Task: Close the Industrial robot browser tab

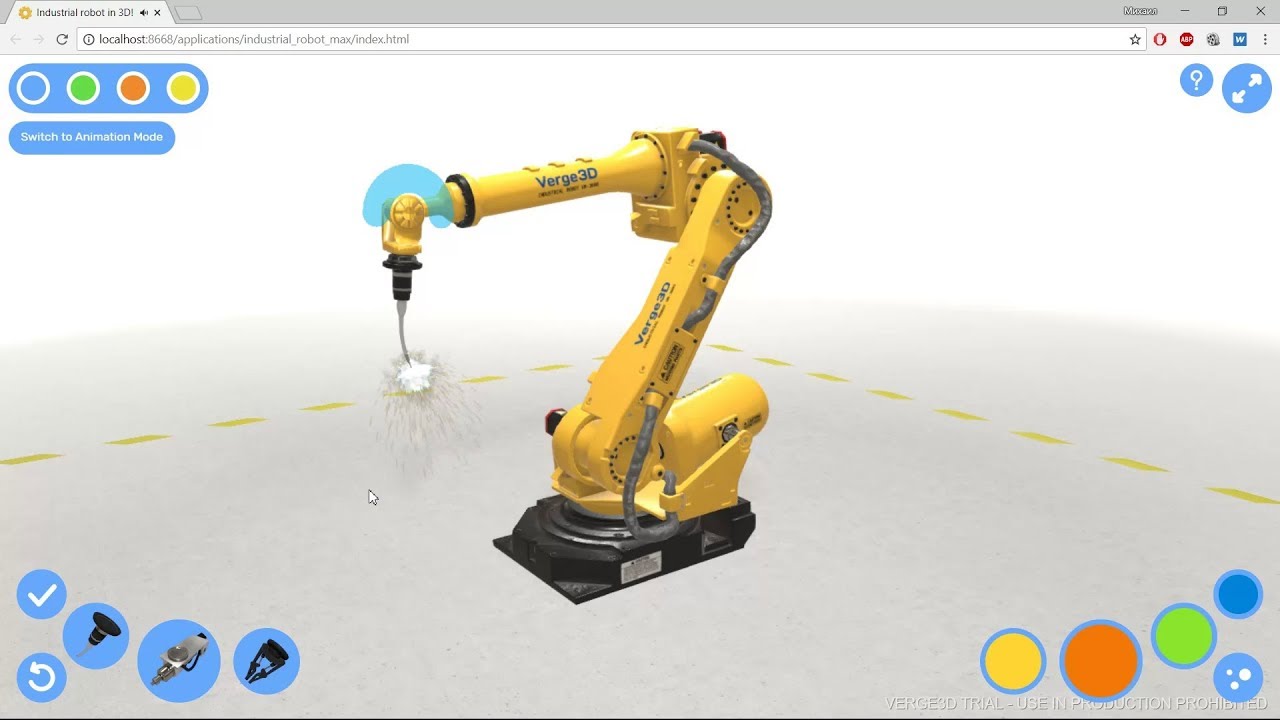Action: coord(157,12)
